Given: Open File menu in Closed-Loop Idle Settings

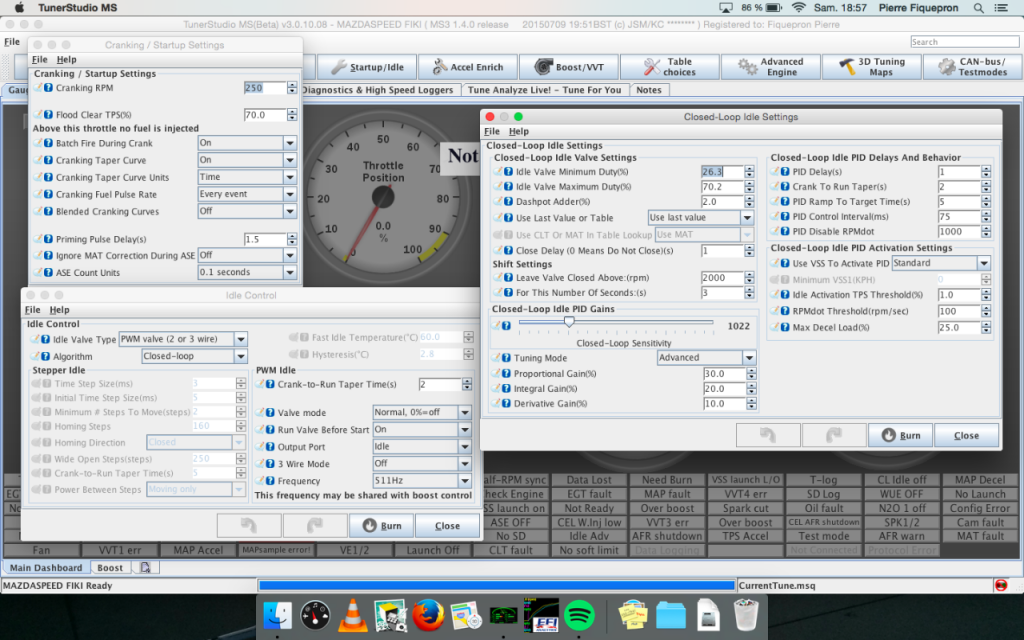Looking at the screenshot, I should (492, 131).
